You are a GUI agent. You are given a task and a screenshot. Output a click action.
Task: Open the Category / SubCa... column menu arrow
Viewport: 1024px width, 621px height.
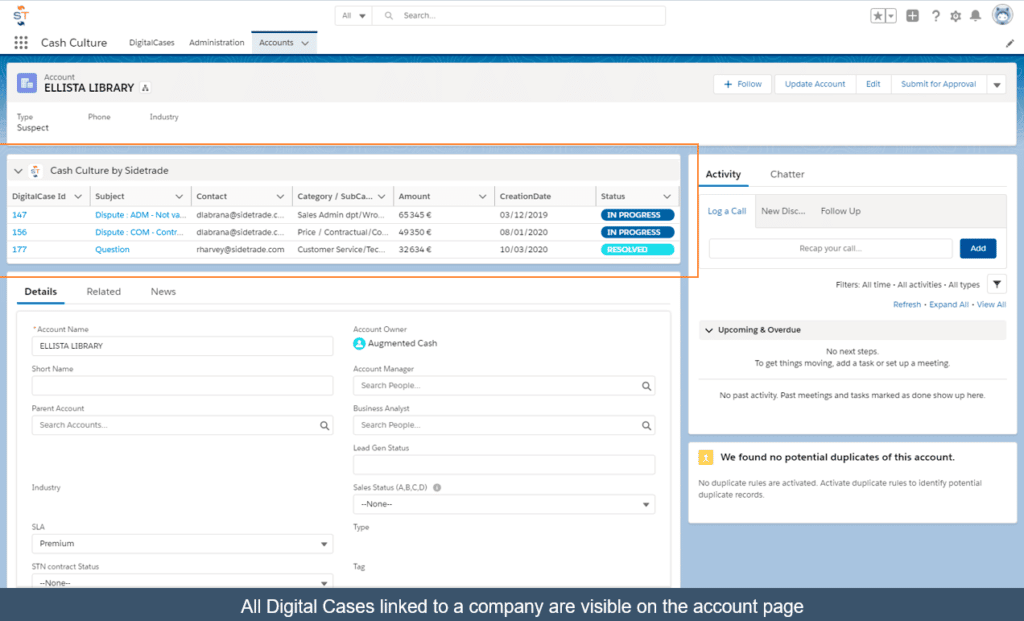click(x=381, y=197)
